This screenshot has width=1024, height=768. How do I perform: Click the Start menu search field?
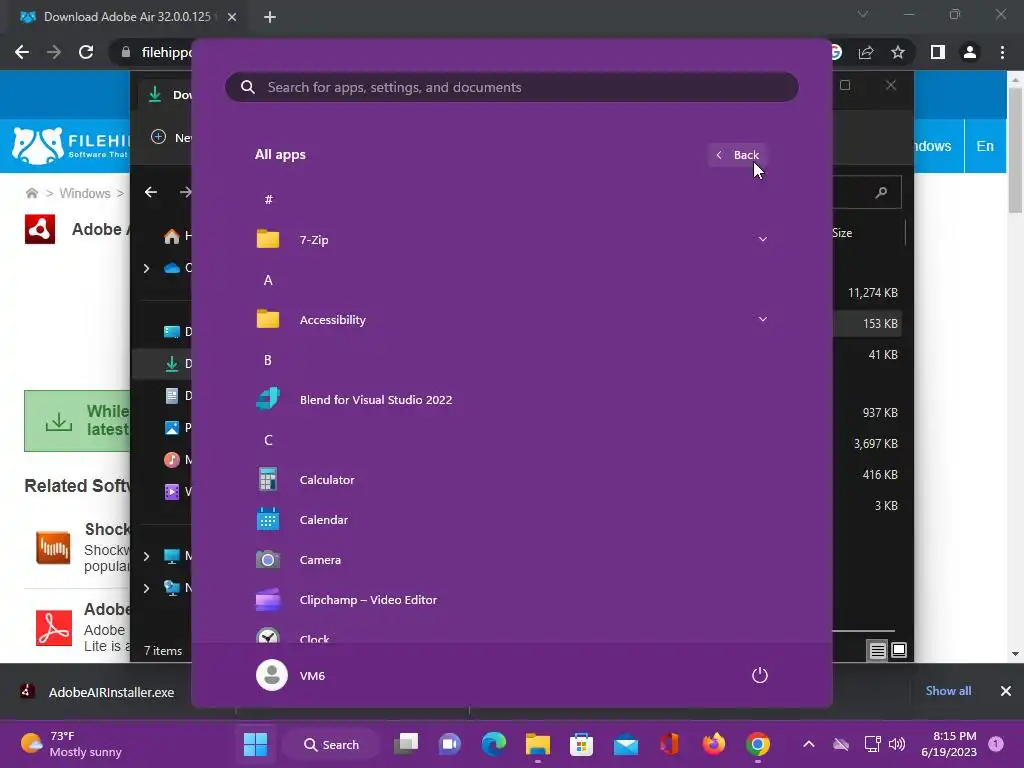[511, 87]
